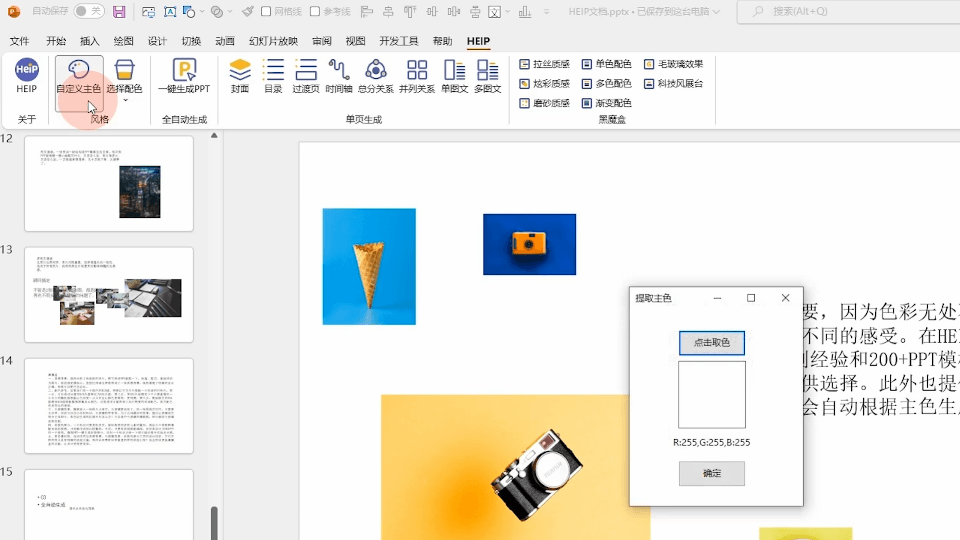The image size is (960, 540).
Task: Open the customize quick access toolbar dropdown
Action: (x=547, y=12)
